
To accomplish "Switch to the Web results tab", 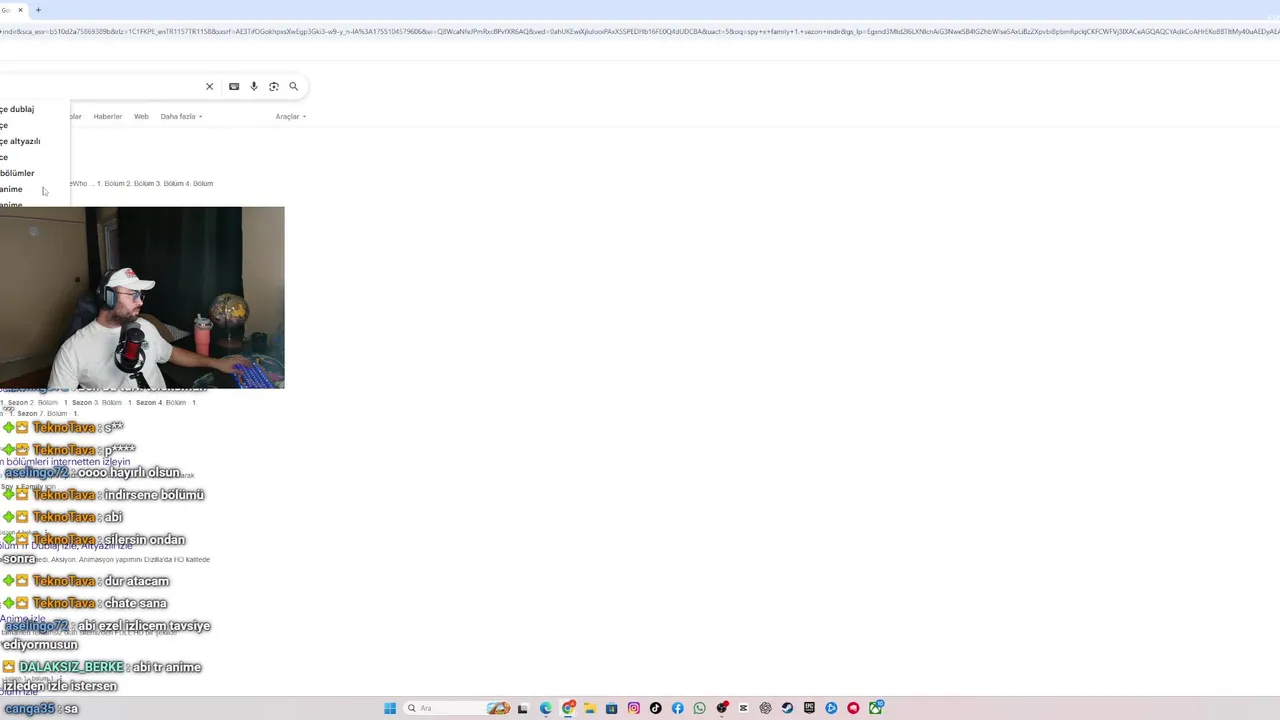I will 141,116.
